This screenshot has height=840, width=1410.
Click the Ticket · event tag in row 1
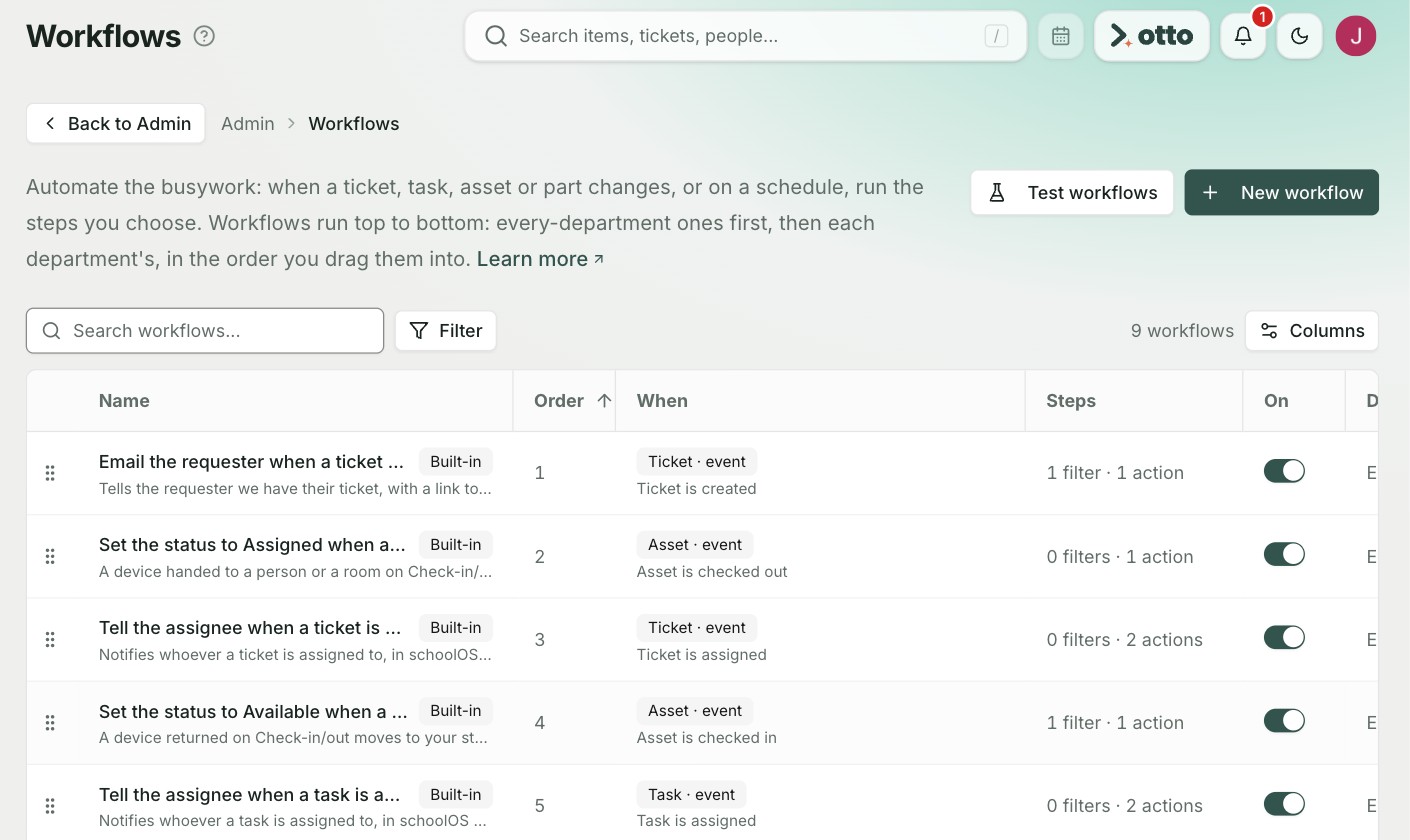point(697,462)
